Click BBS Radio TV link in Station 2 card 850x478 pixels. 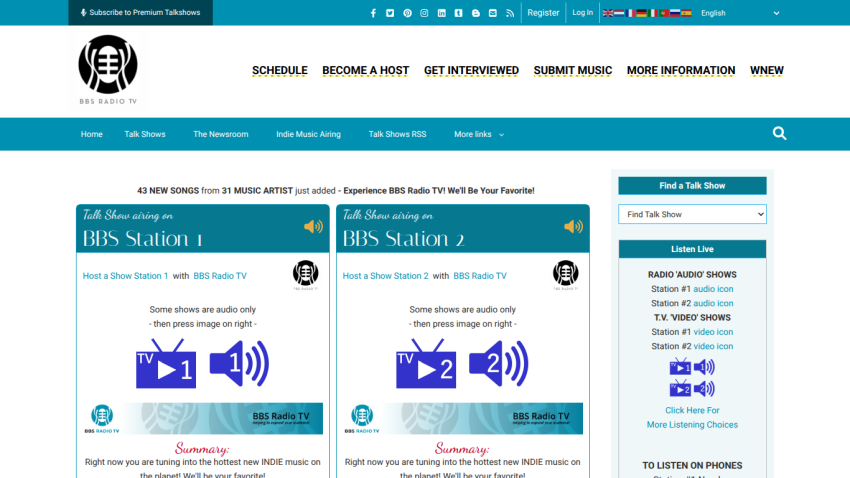(480, 276)
